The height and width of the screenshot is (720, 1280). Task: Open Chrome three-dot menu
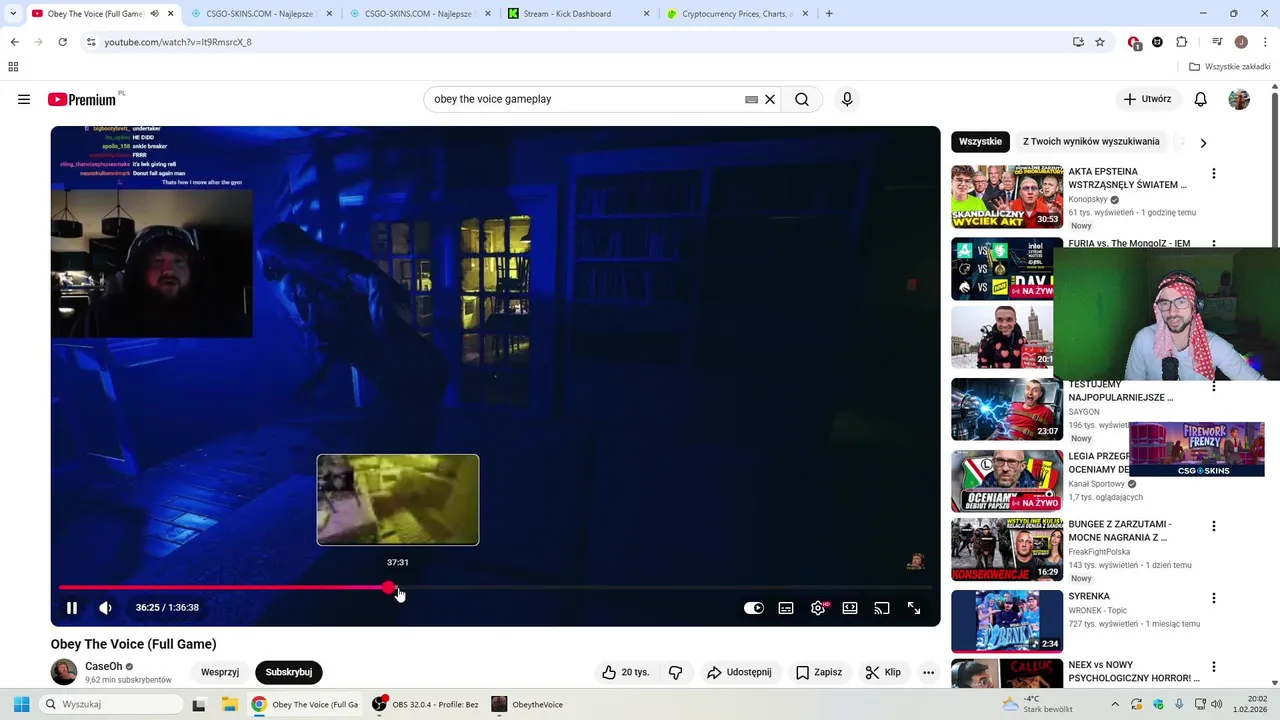1265,42
